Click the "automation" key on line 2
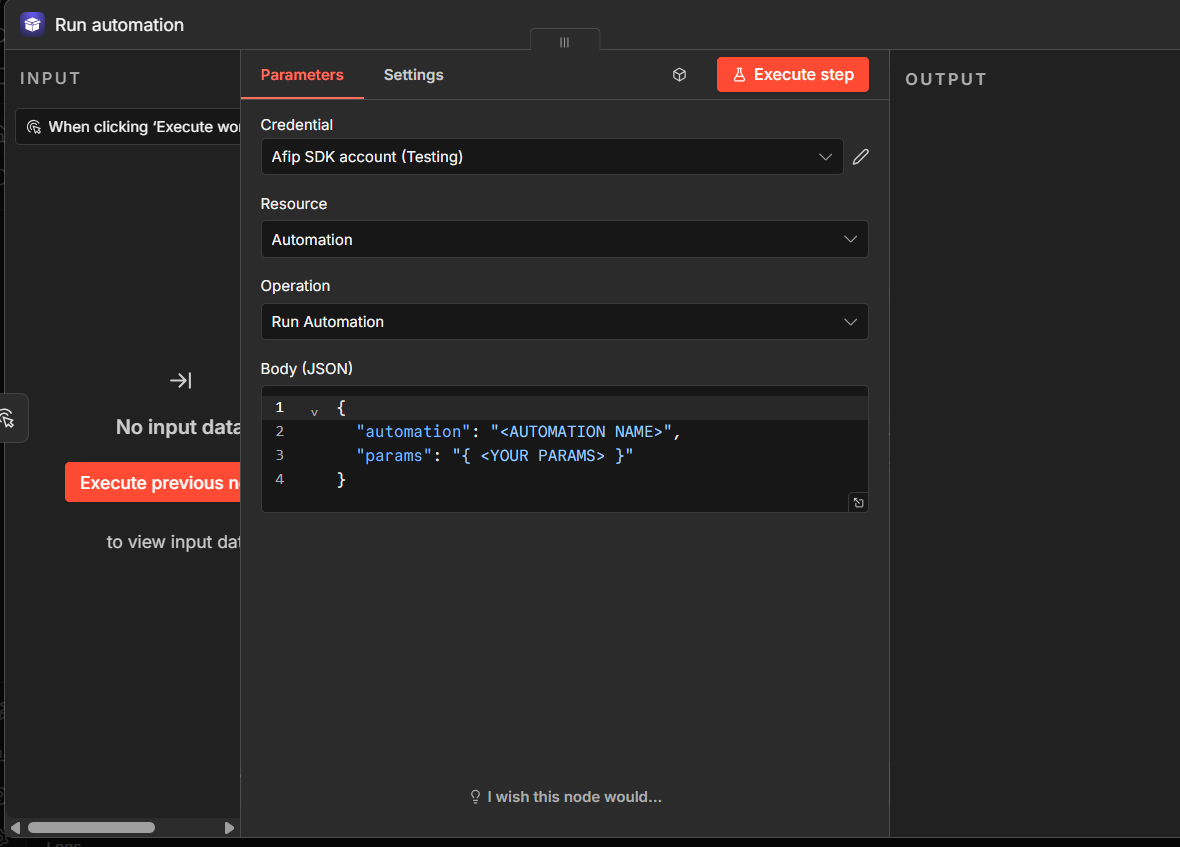The width and height of the screenshot is (1180, 847). click(413, 432)
